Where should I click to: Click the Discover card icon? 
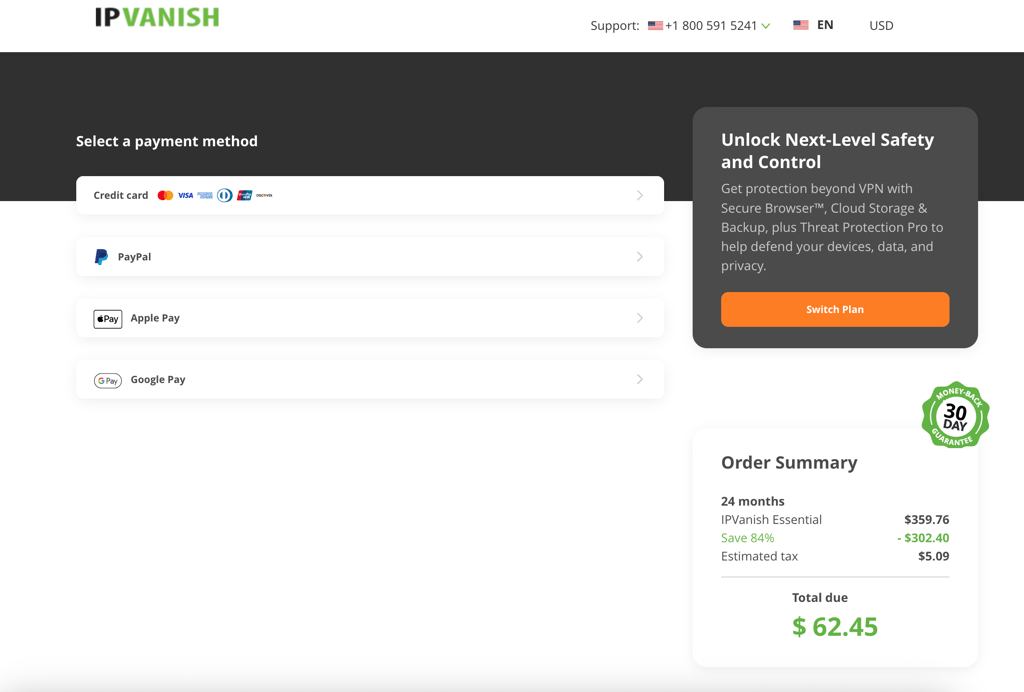264,195
